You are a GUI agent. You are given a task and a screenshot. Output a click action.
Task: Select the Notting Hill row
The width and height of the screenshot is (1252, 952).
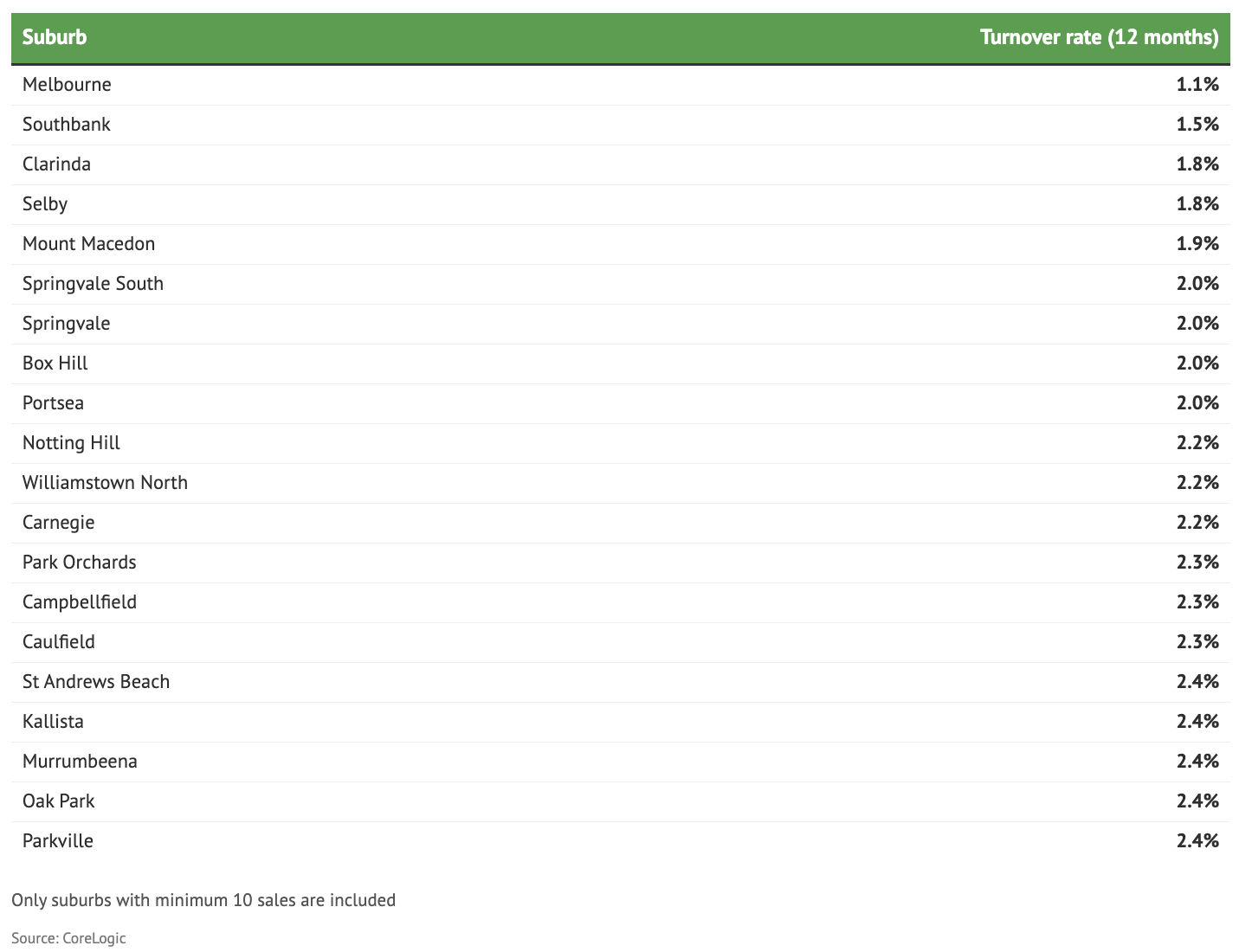click(x=71, y=443)
